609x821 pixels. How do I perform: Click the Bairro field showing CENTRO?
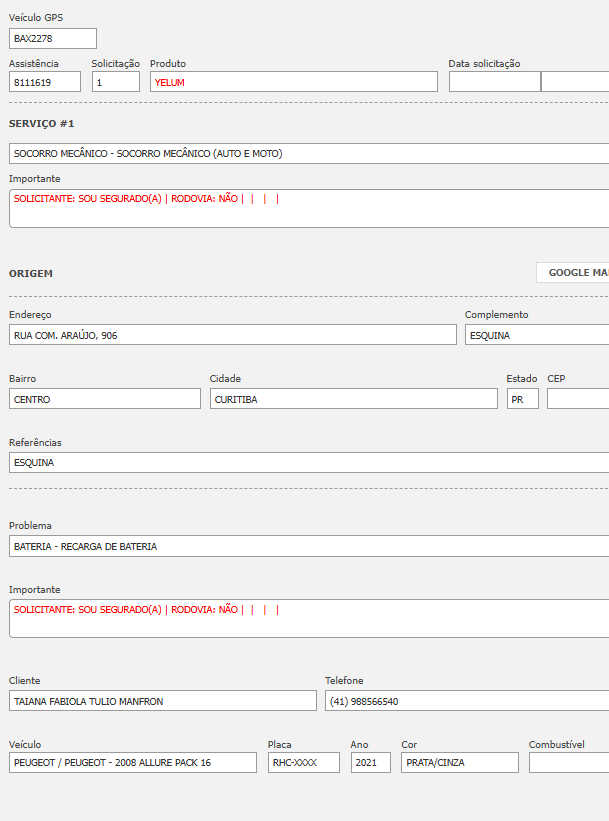105,399
